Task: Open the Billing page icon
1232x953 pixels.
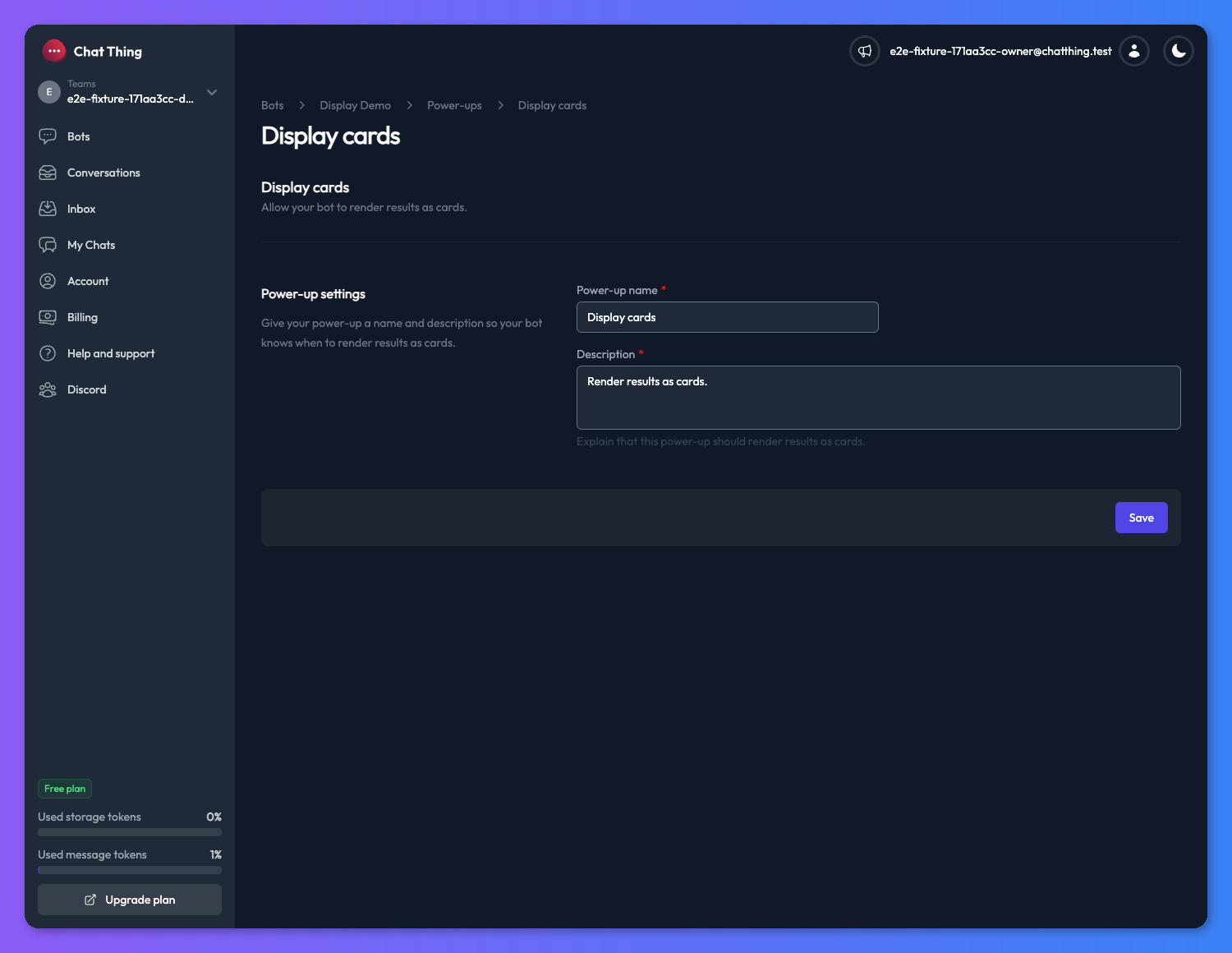Action: (48, 317)
